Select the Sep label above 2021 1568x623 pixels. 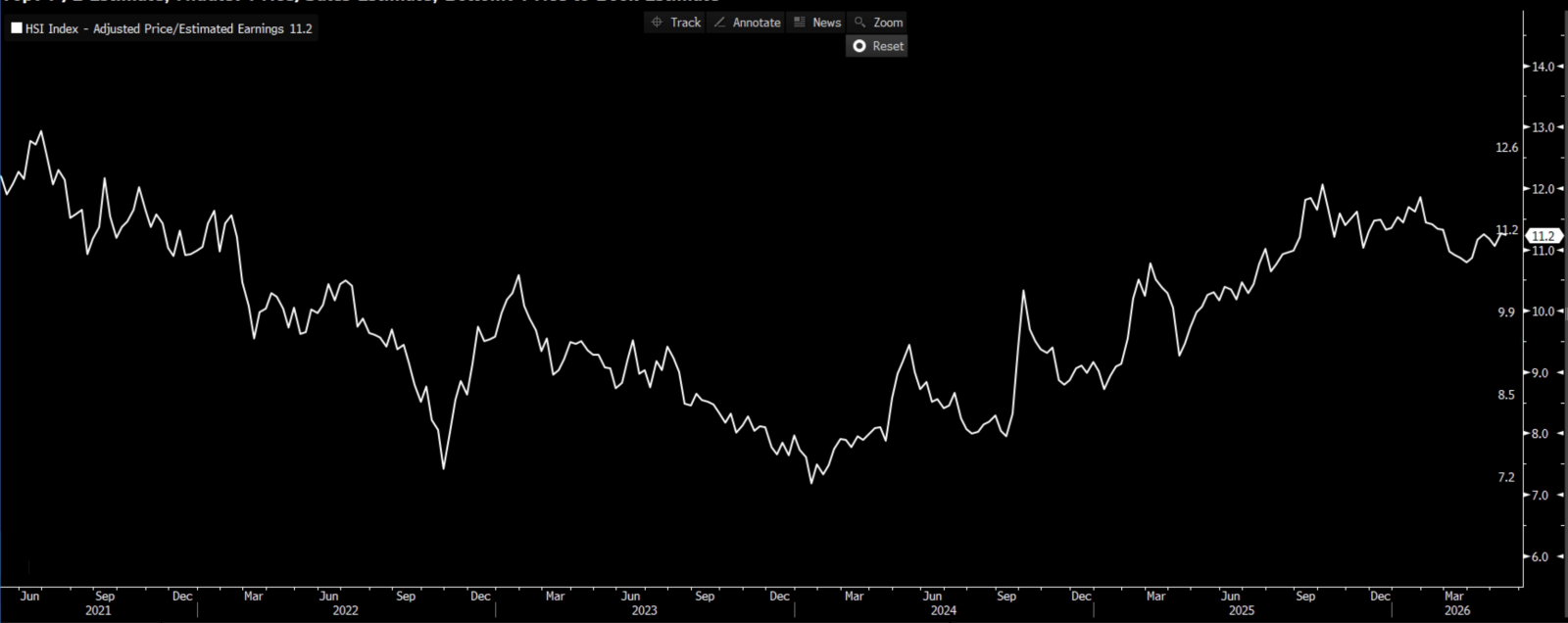point(105,596)
